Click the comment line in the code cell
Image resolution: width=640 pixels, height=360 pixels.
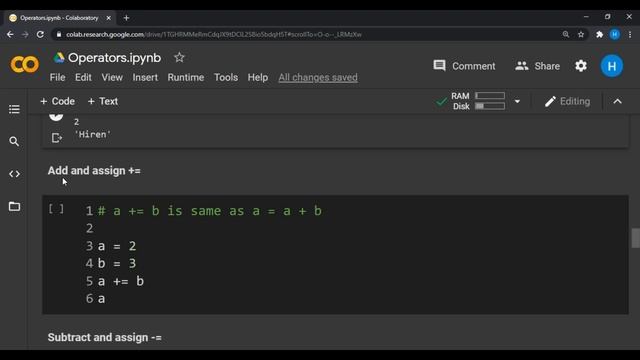(x=209, y=211)
